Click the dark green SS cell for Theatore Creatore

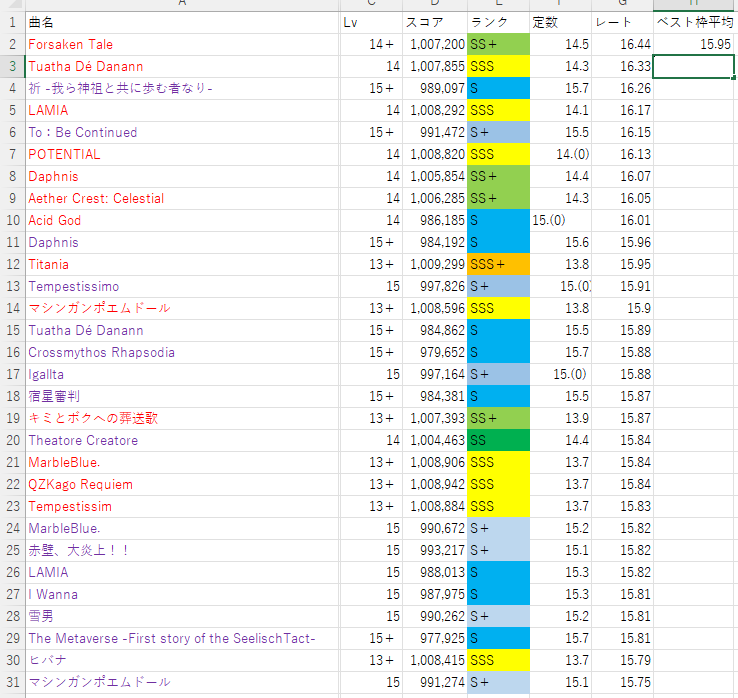point(498,440)
